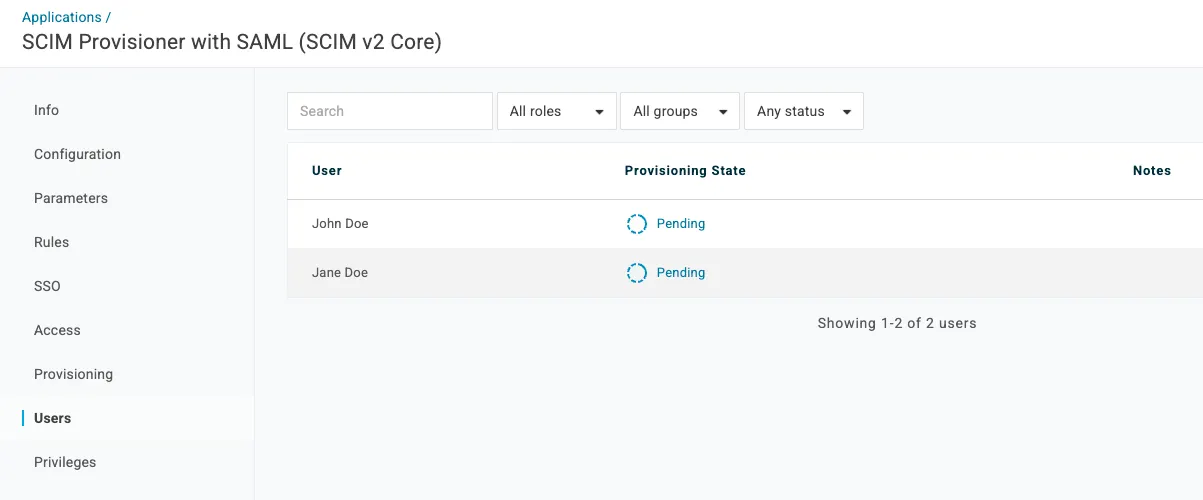
Task: Open the All groups filter dropdown
Action: pyautogui.click(x=679, y=111)
